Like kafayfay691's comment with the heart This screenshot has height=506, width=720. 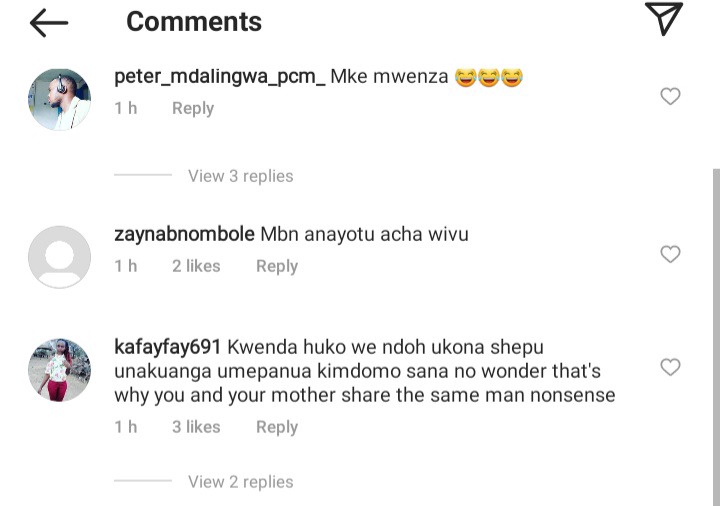[x=670, y=367]
